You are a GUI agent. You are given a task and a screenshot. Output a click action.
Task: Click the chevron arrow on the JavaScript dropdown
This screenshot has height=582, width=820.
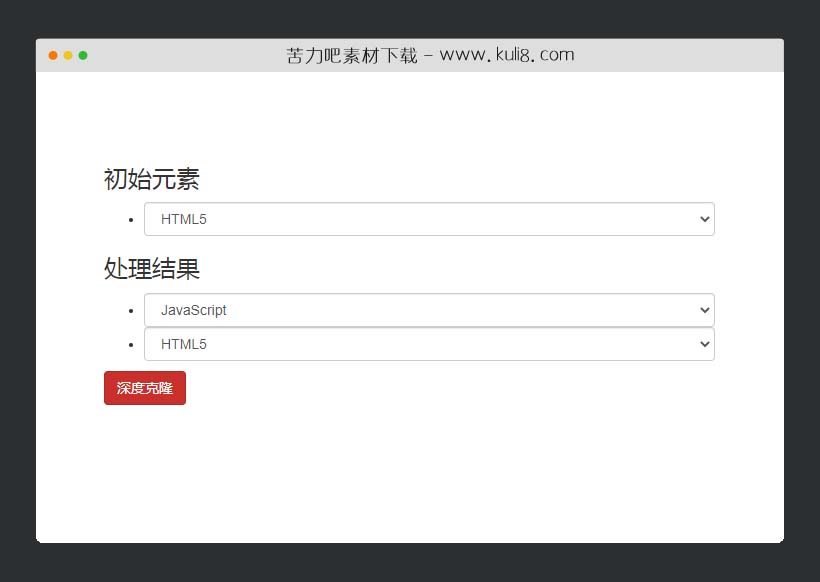click(x=705, y=310)
